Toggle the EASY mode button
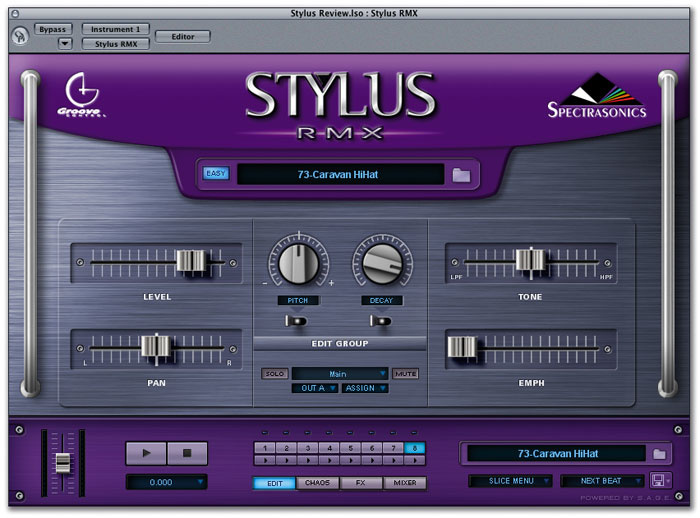The image size is (700, 518). 216,173
